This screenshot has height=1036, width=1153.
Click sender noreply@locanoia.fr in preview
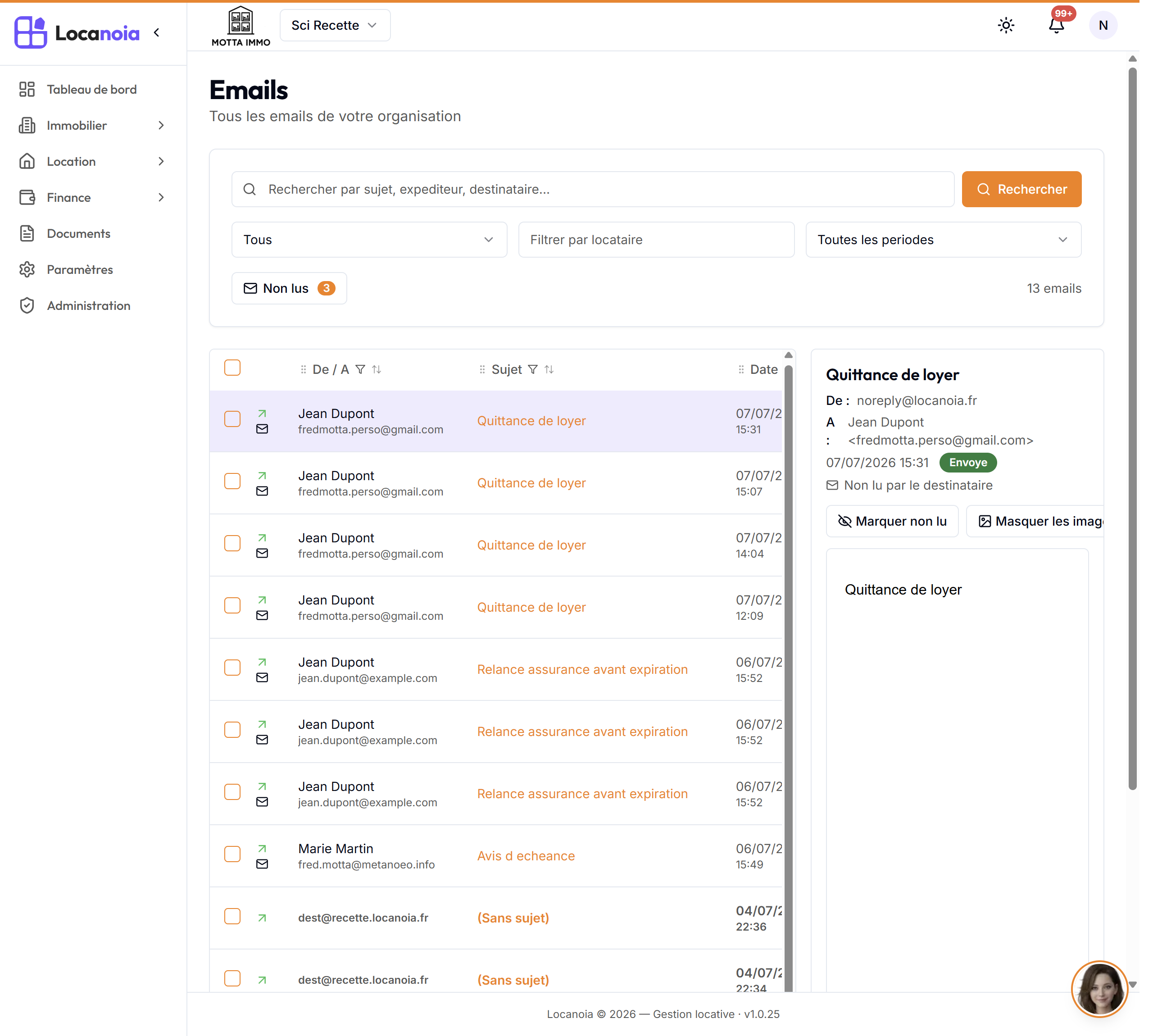pyautogui.click(x=916, y=400)
